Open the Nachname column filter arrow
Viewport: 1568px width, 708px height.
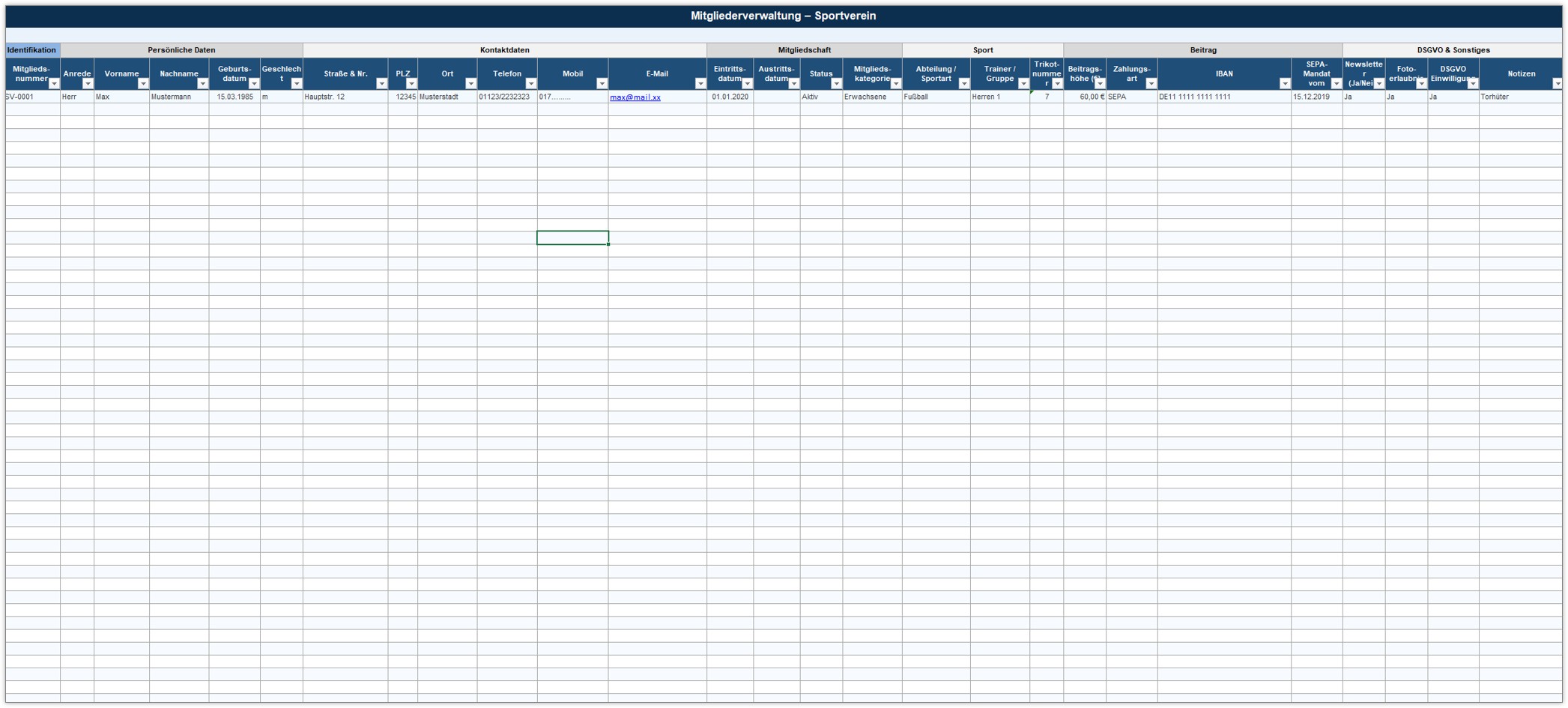202,84
